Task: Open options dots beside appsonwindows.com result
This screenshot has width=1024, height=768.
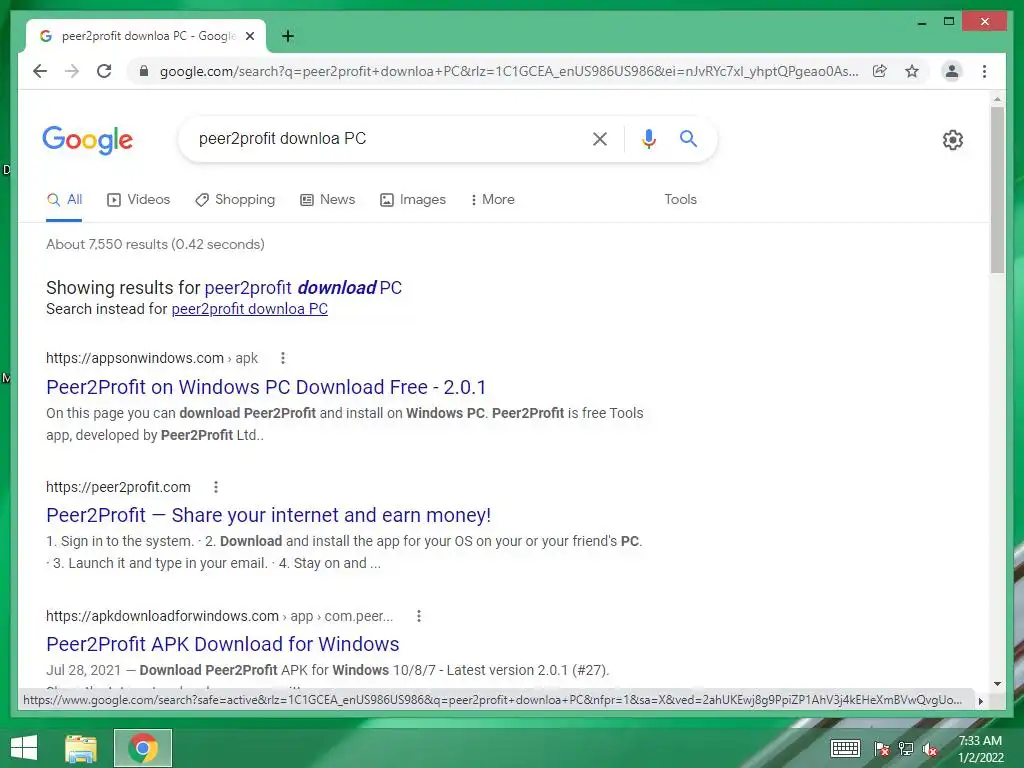Action: [282, 358]
